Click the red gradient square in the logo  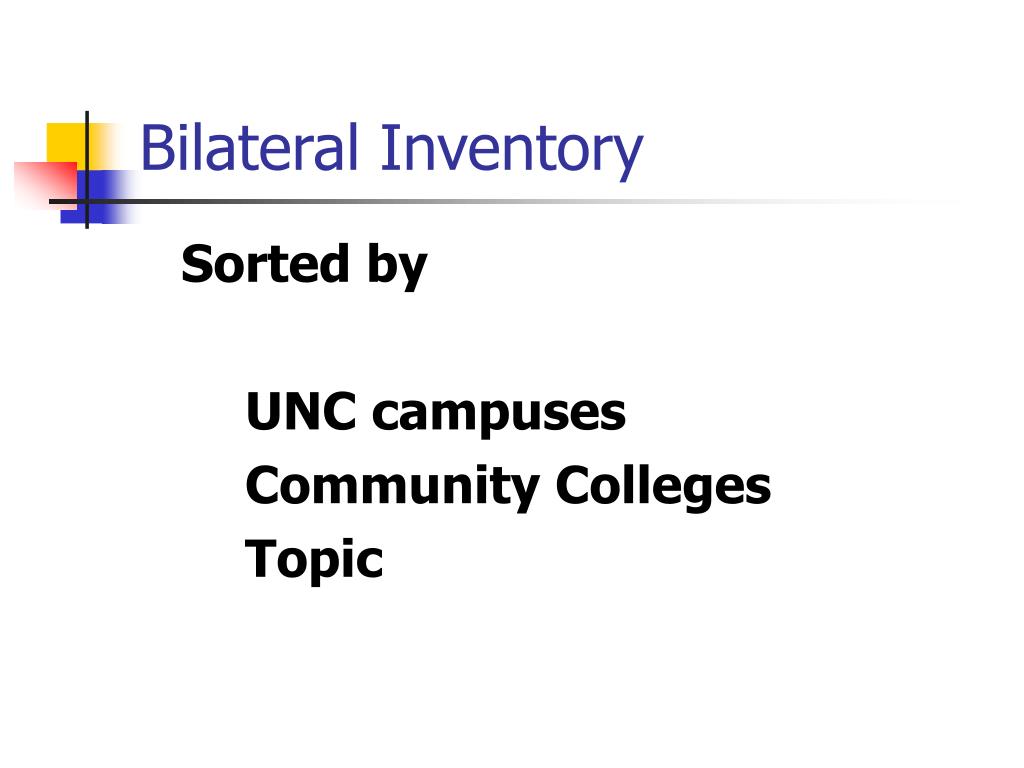[44, 184]
